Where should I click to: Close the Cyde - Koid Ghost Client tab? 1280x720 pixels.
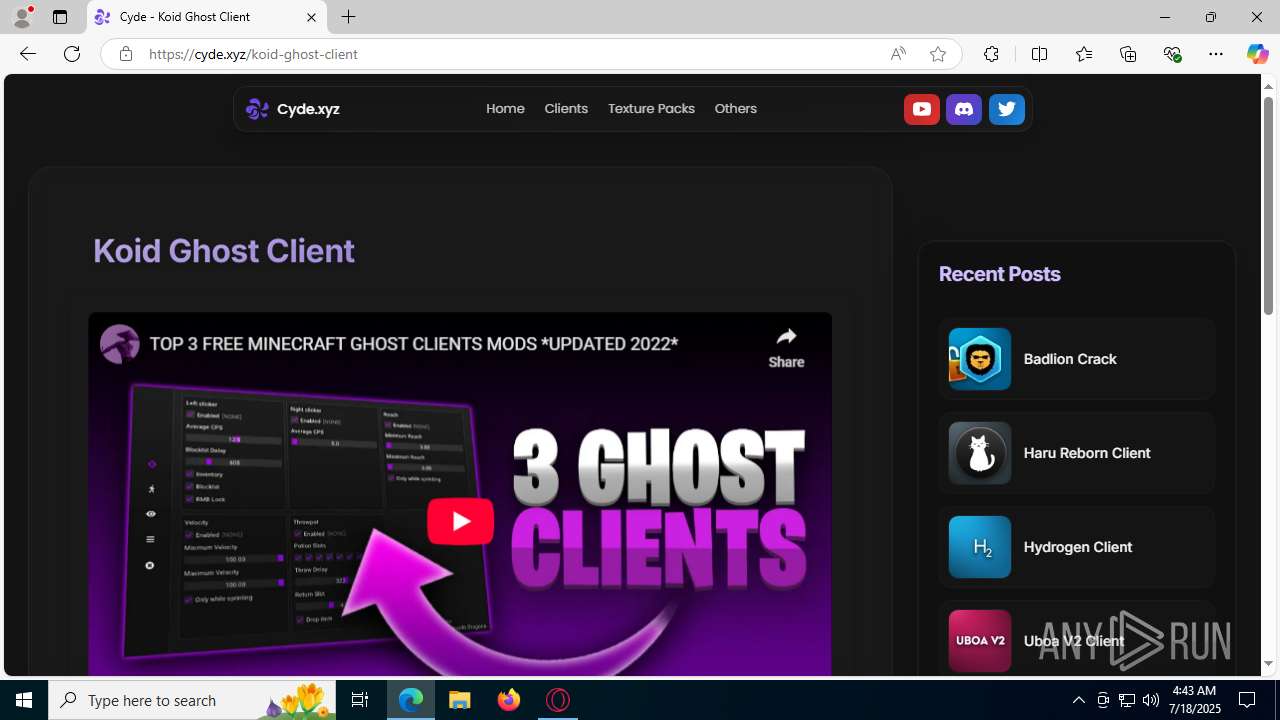(x=311, y=17)
